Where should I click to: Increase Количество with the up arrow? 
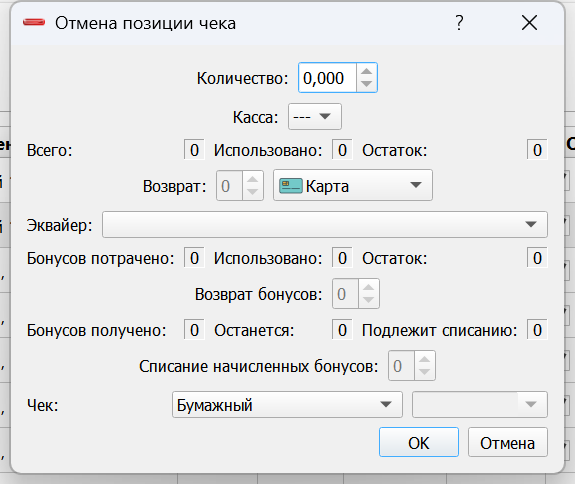(x=366, y=71)
